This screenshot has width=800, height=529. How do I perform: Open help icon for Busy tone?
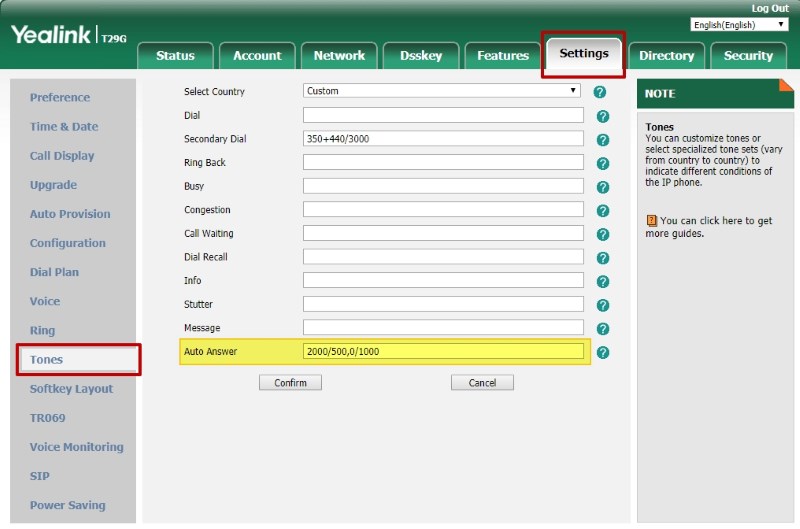[x=603, y=187]
